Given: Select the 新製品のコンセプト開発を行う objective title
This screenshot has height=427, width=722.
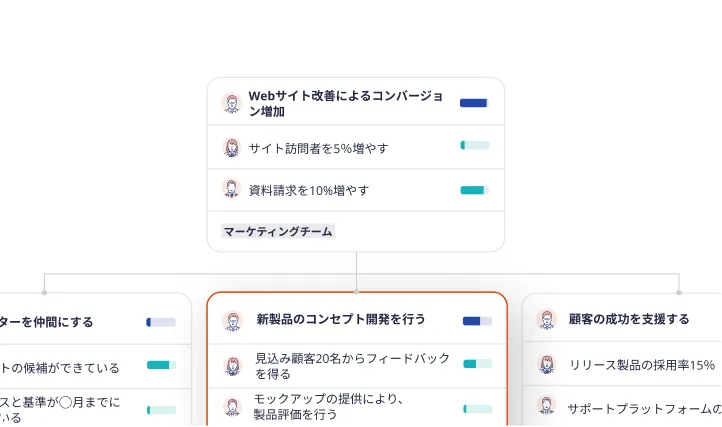Looking at the screenshot, I should pos(341,319).
